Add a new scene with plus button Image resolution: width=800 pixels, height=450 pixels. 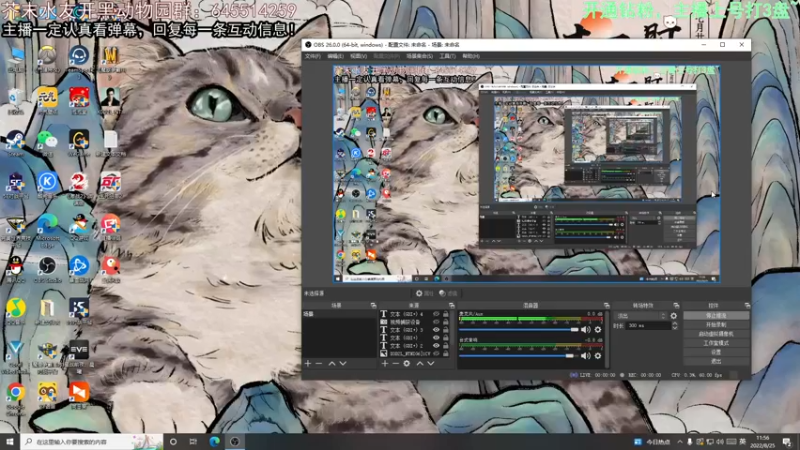(x=308, y=363)
